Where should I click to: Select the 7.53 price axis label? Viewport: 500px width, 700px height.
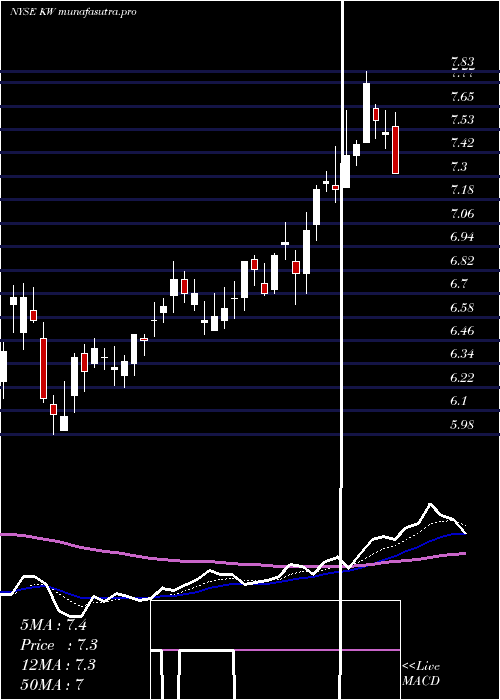pos(462,120)
